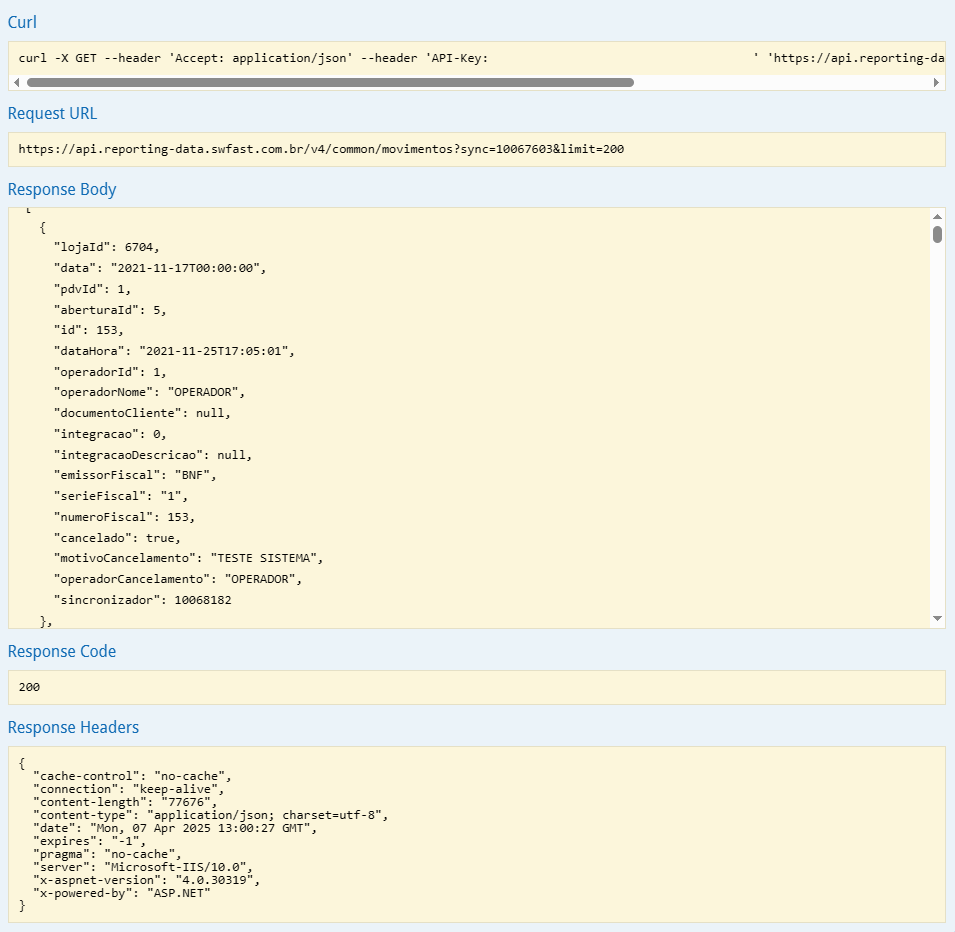Click the "lojaId": 6704 line
The height and width of the screenshot is (932, 955).
107,247
